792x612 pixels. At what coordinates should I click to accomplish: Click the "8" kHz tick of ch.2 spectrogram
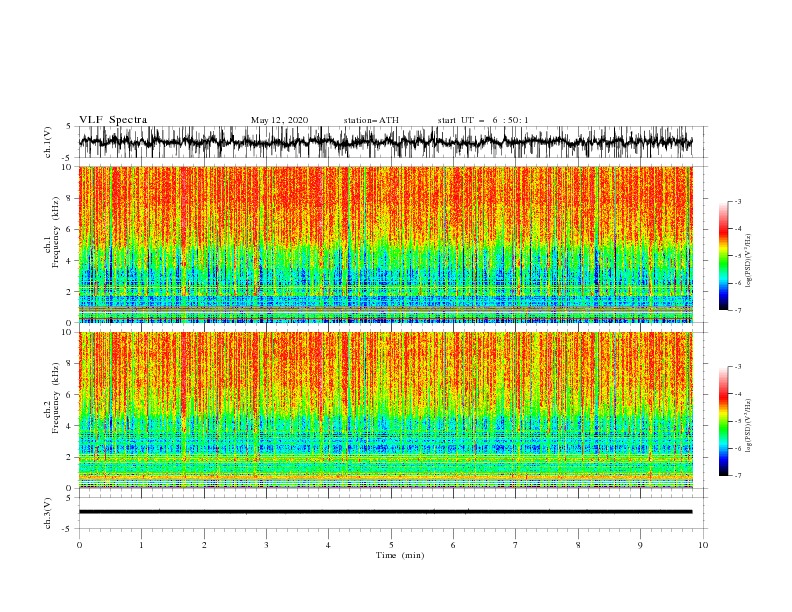(70, 364)
